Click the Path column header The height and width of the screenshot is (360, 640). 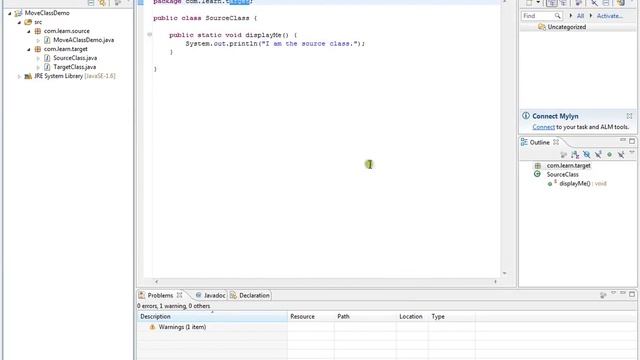pyautogui.click(x=365, y=316)
